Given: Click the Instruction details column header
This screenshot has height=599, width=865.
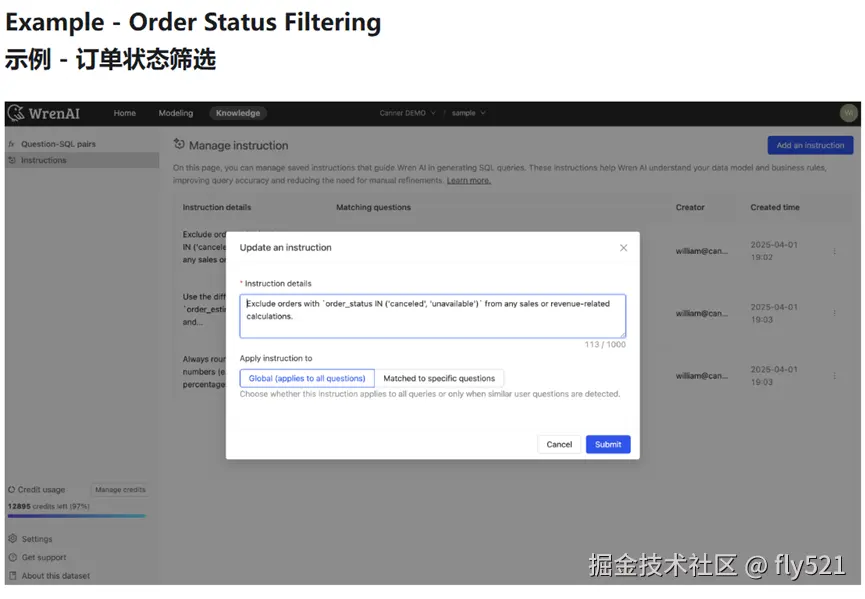Looking at the screenshot, I should point(217,207).
